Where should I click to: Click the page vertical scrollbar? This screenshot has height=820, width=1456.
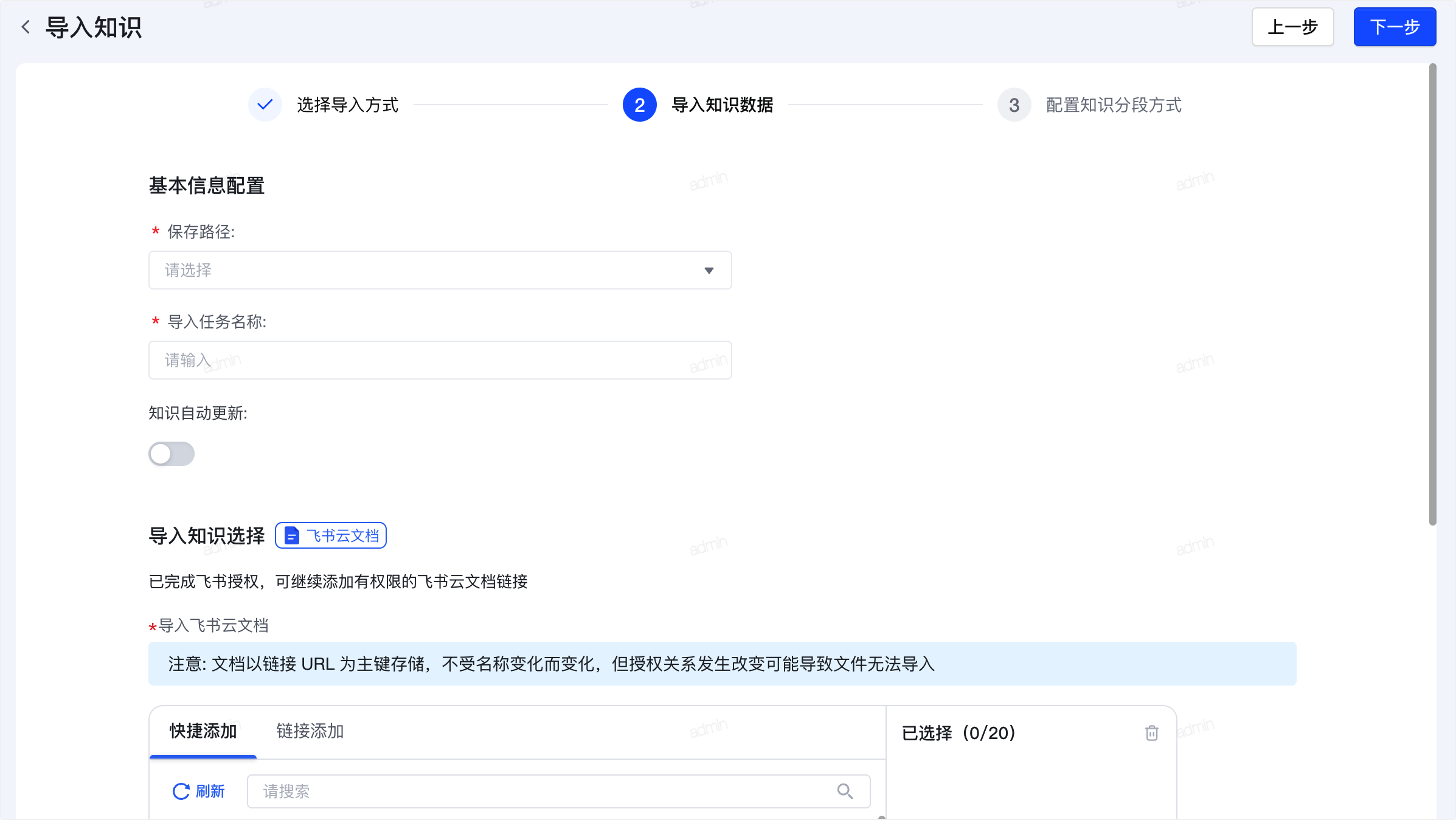(1433, 294)
